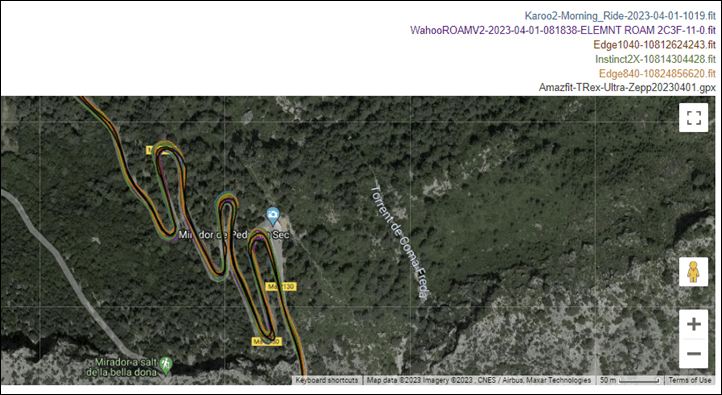Open Street View pegman
This screenshot has height=395, width=722.
click(x=693, y=272)
